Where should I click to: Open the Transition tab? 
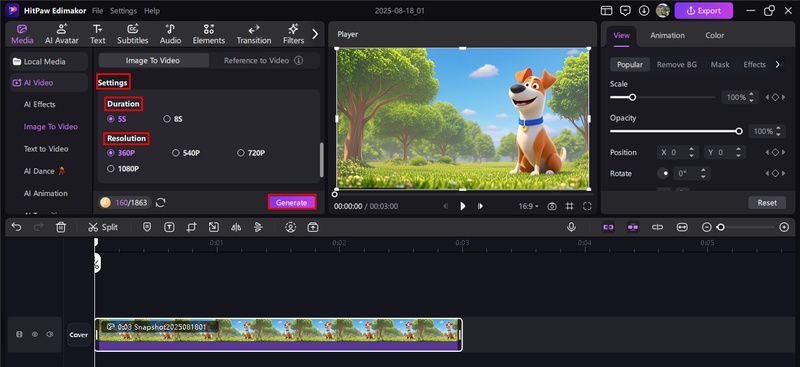point(254,34)
